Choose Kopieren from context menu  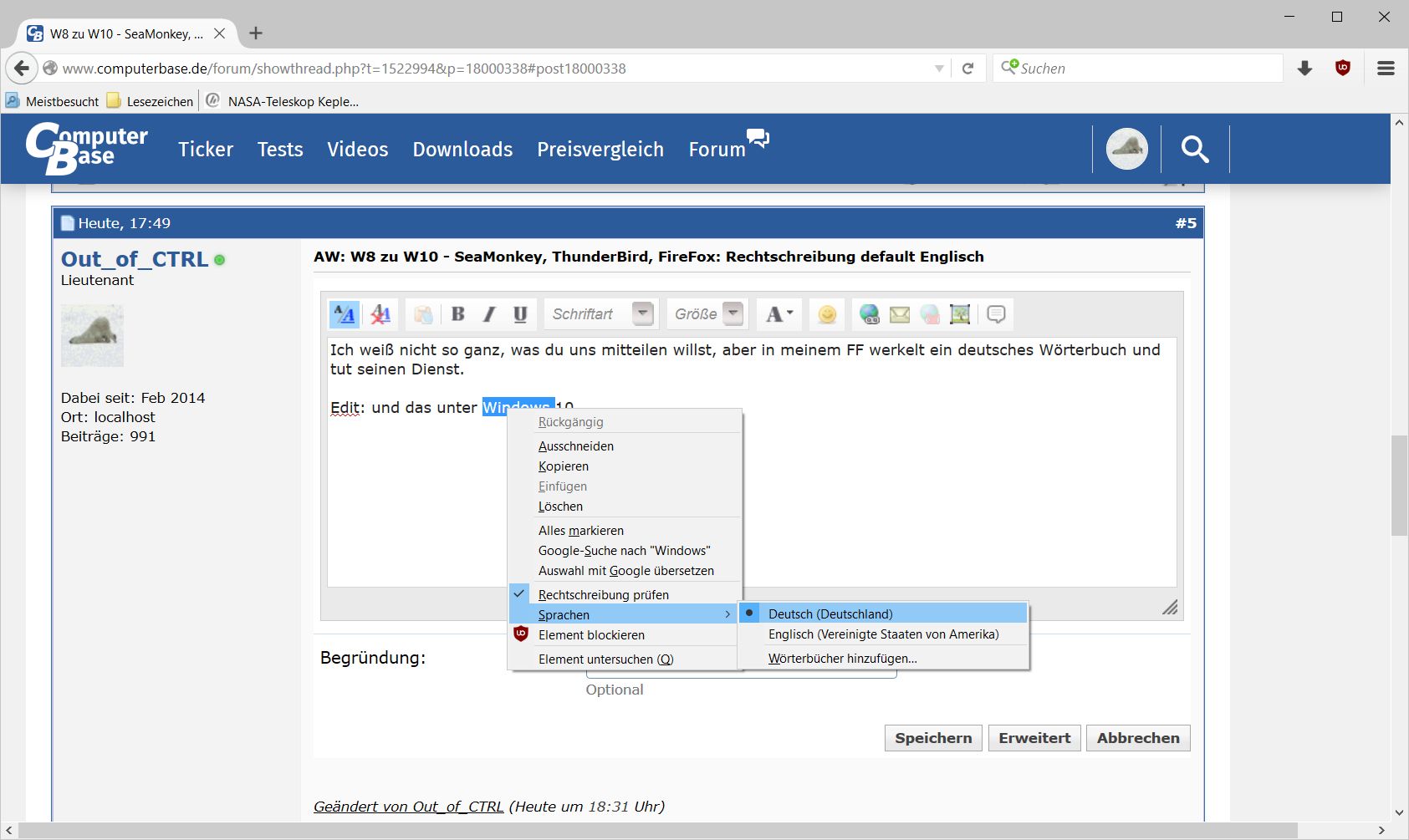pyautogui.click(x=625, y=466)
